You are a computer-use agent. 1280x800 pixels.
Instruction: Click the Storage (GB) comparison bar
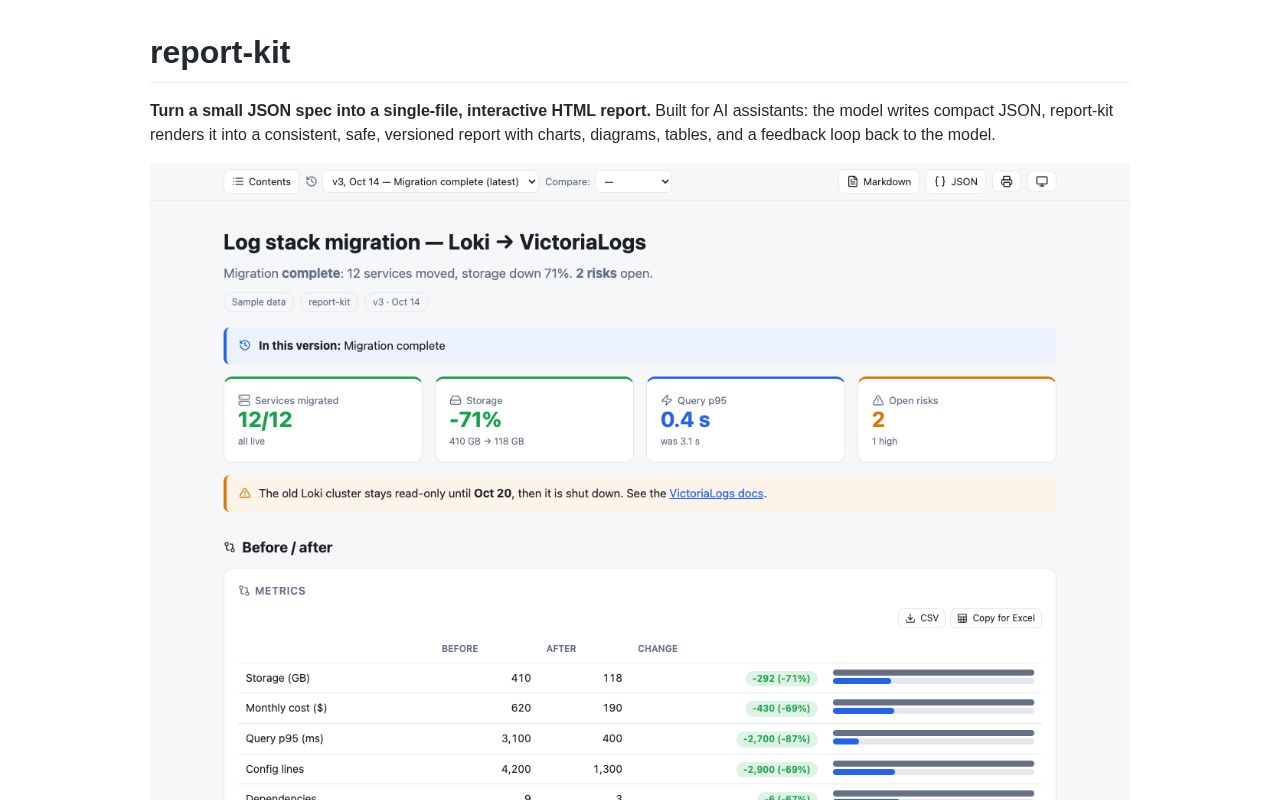[x=933, y=677]
